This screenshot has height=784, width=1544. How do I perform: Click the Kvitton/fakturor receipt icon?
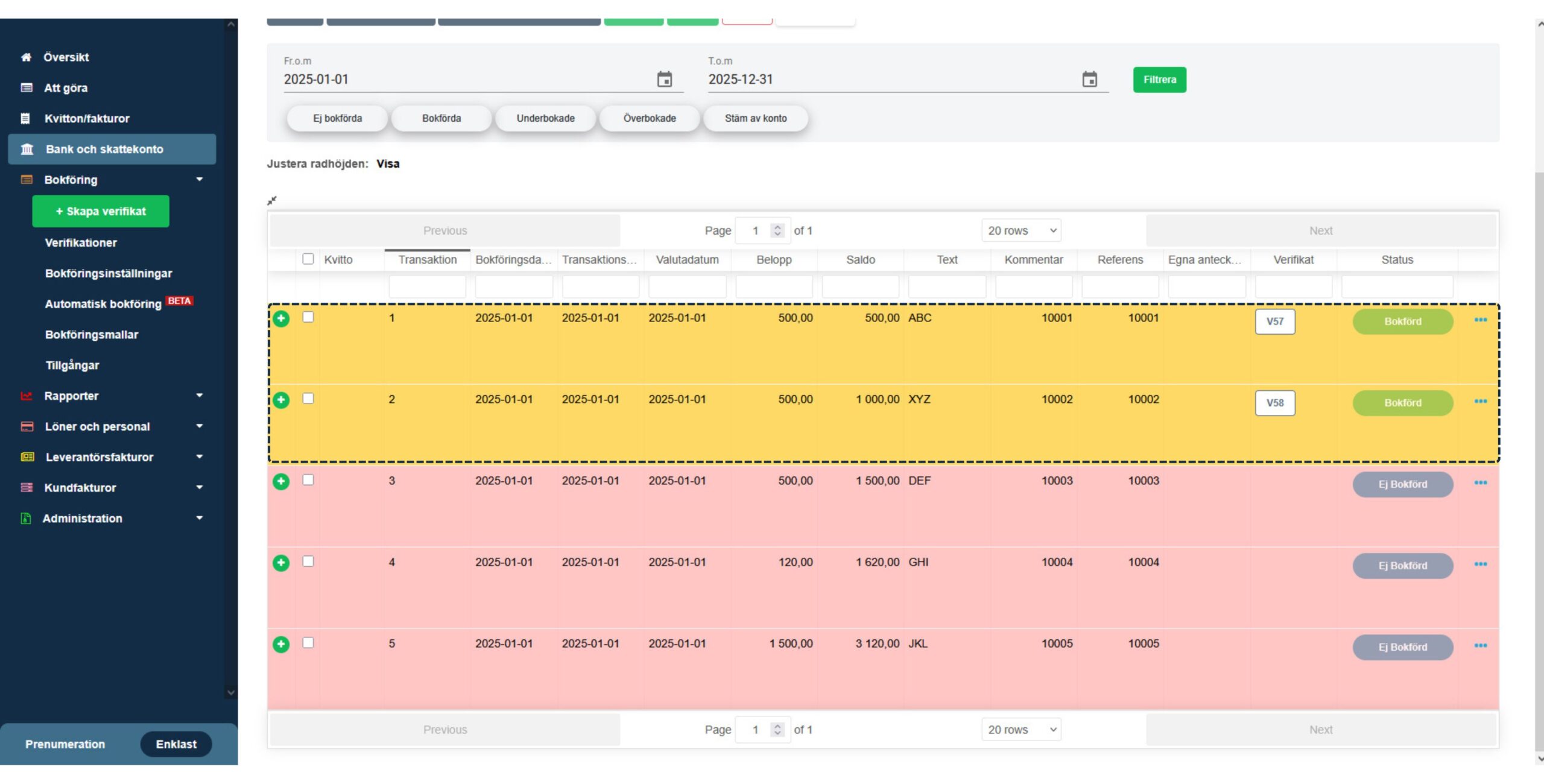[x=25, y=119]
